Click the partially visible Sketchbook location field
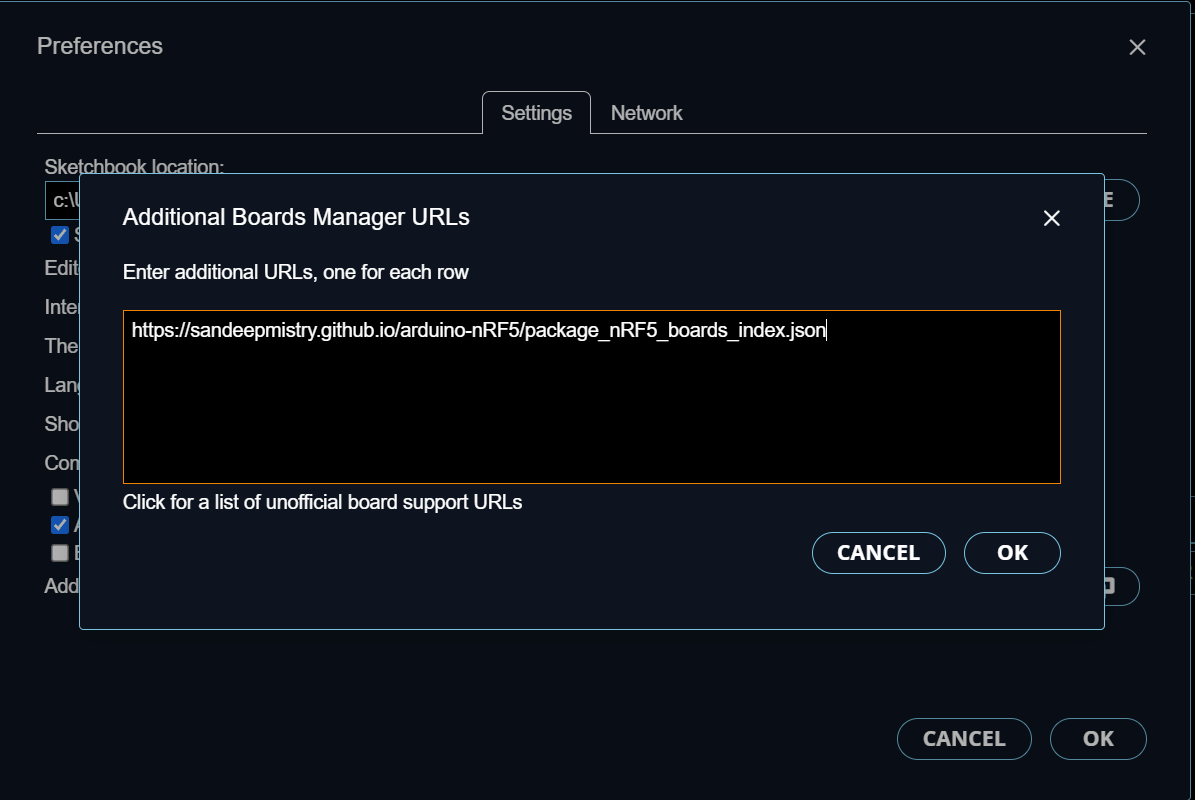Image resolution: width=1195 pixels, height=800 pixels. [62, 200]
